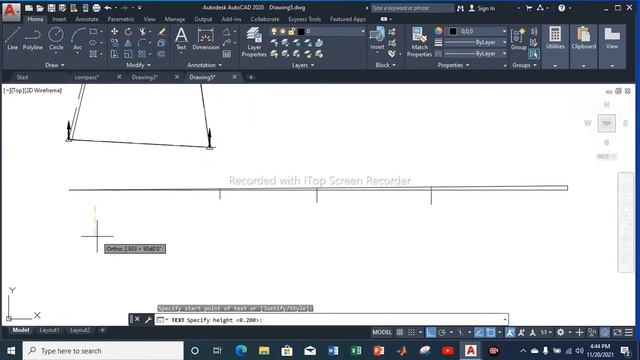
Task: Open a file using Quick Access toolbar
Action: pyautogui.click(x=40, y=8)
